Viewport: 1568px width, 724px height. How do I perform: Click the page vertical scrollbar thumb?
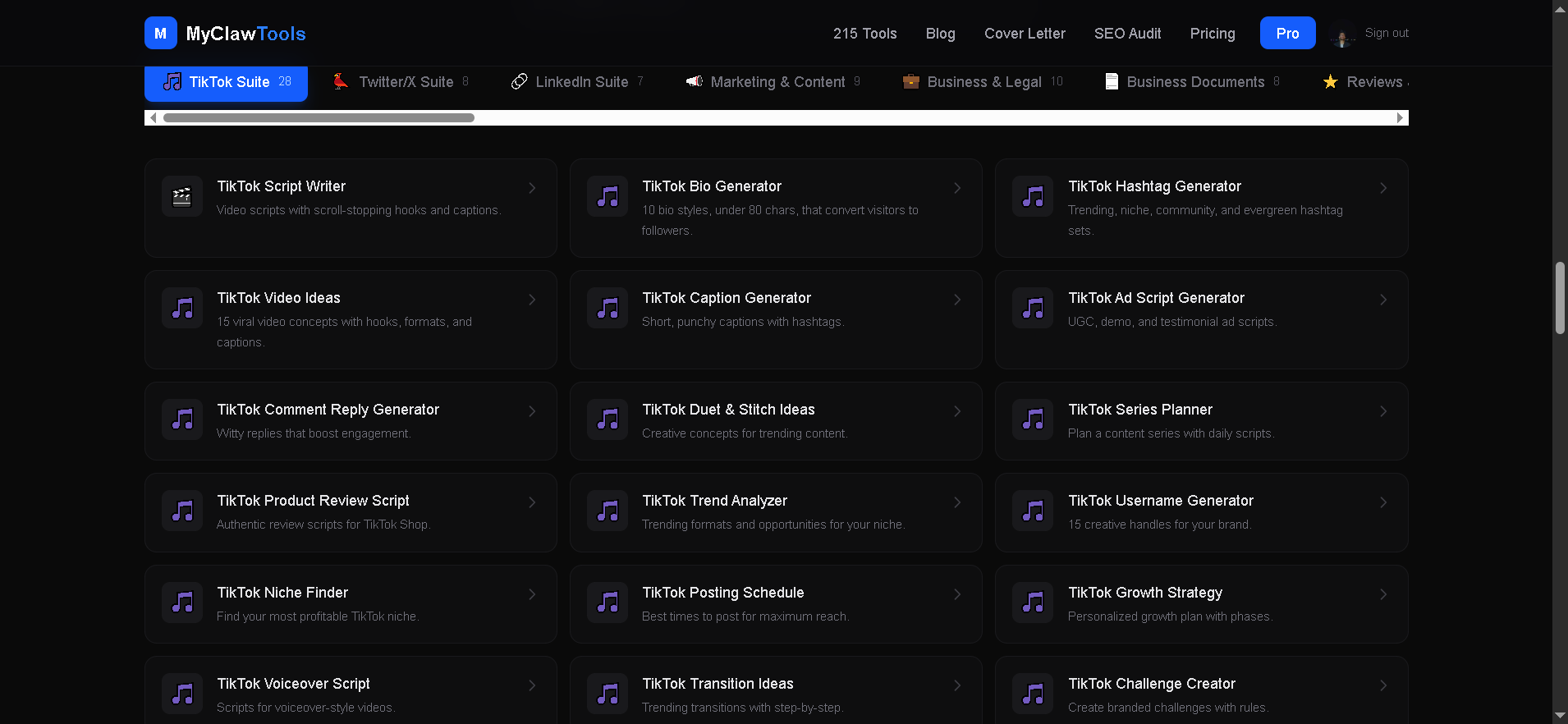[x=1560, y=298]
